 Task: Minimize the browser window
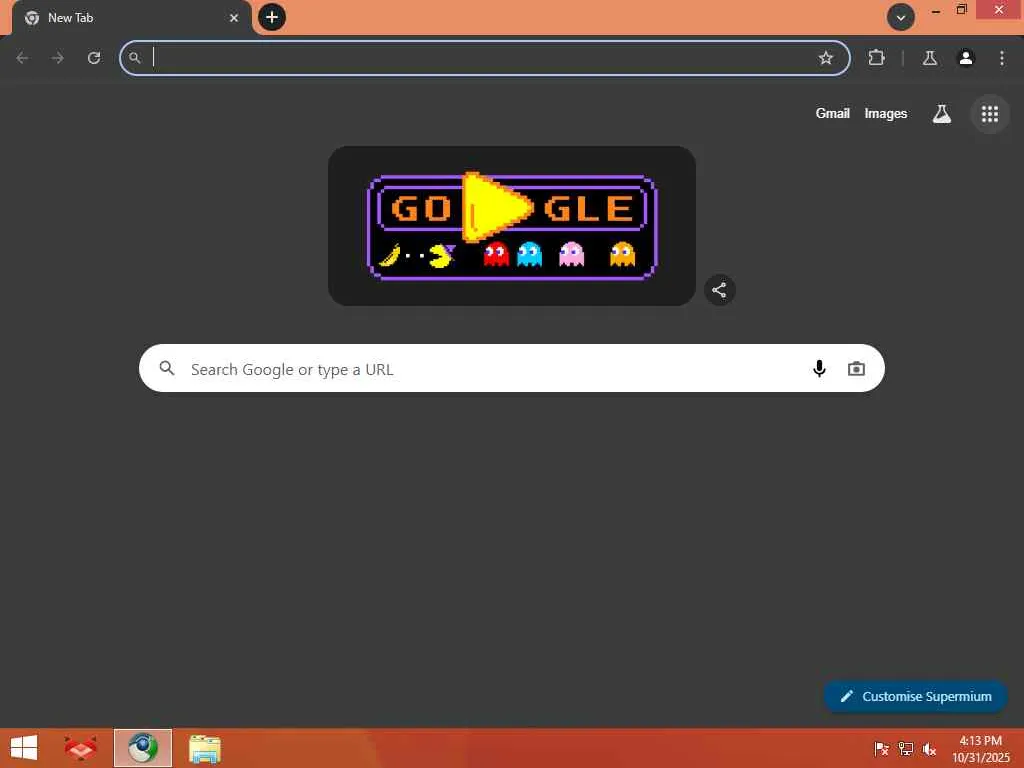click(x=935, y=10)
